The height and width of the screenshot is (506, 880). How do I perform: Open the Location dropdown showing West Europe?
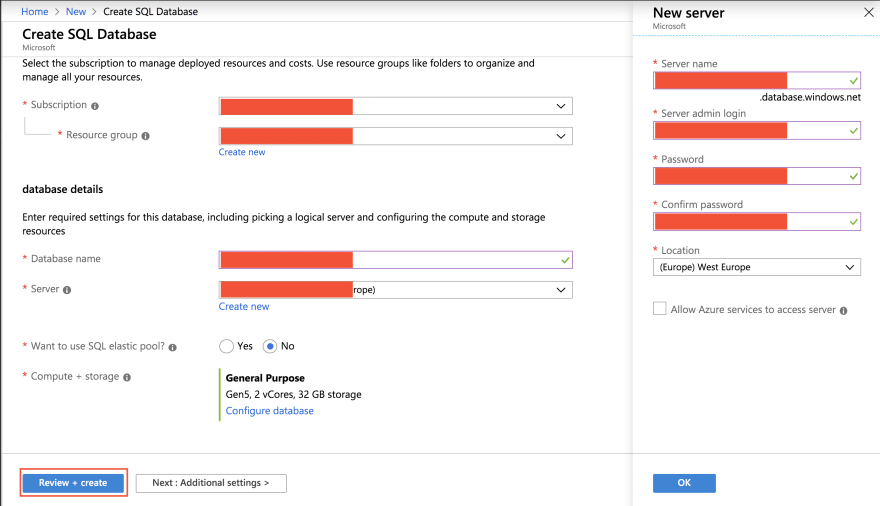(x=757, y=267)
